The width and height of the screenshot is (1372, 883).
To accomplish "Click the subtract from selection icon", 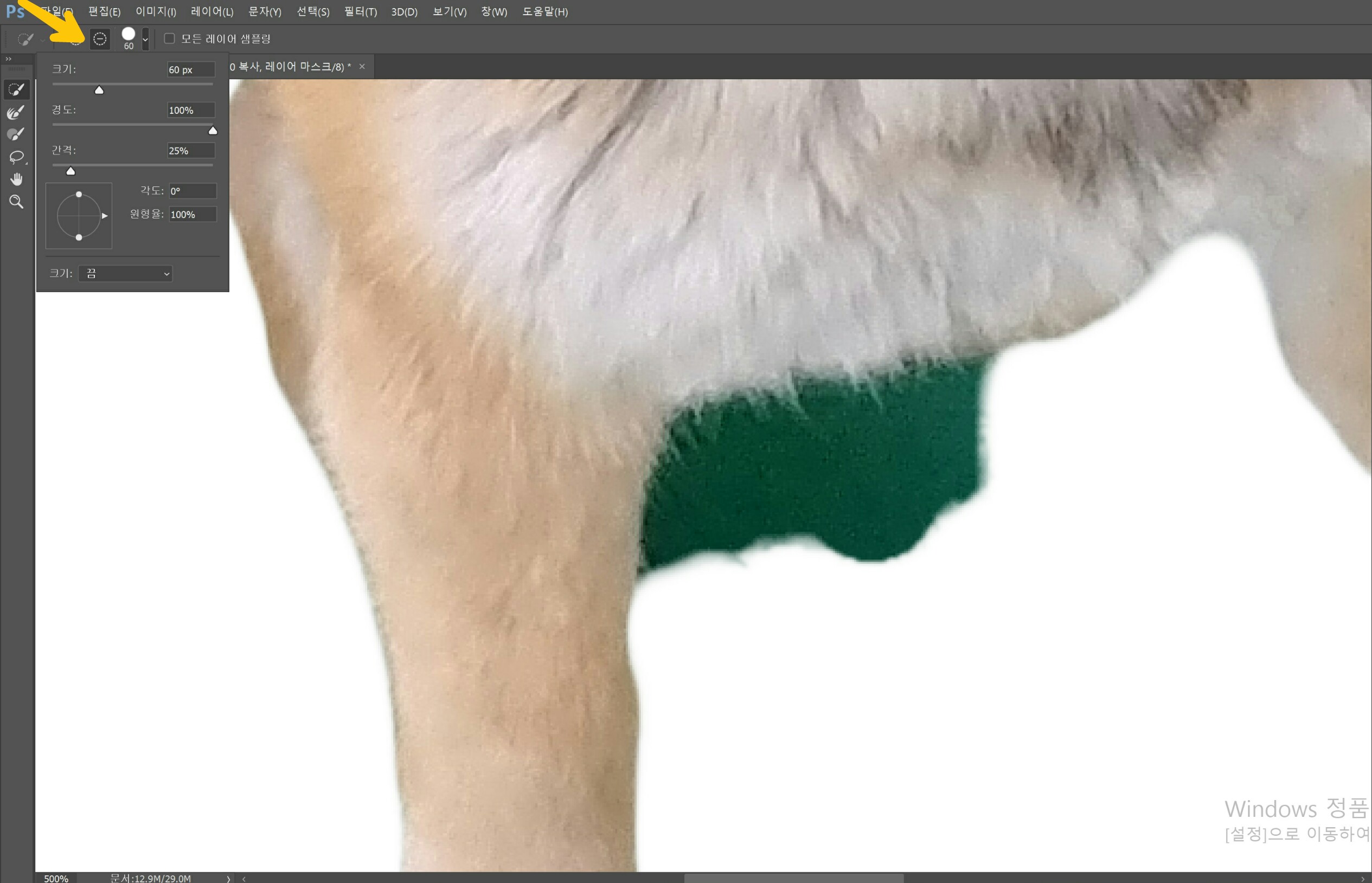I will click(100, 39).
